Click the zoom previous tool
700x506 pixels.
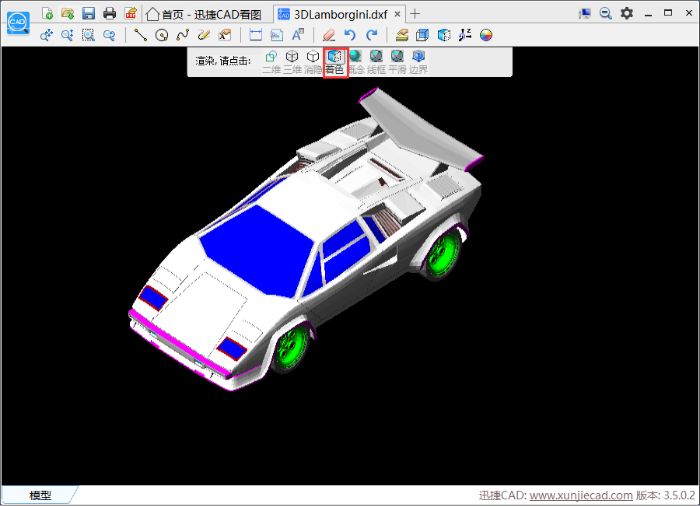point(109,35)
